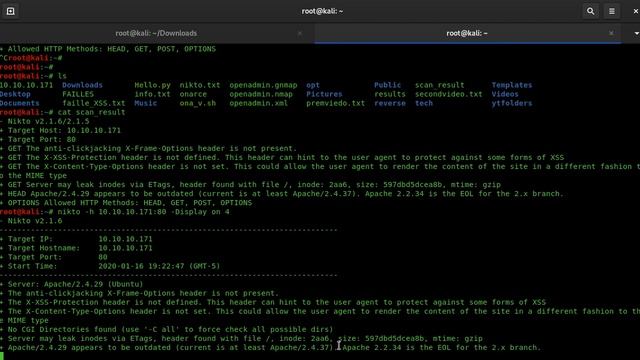The height and width of the screenshot is (360, 640).
Task: Click the green terminal cursor block
Action: click(x=2, y=356)
